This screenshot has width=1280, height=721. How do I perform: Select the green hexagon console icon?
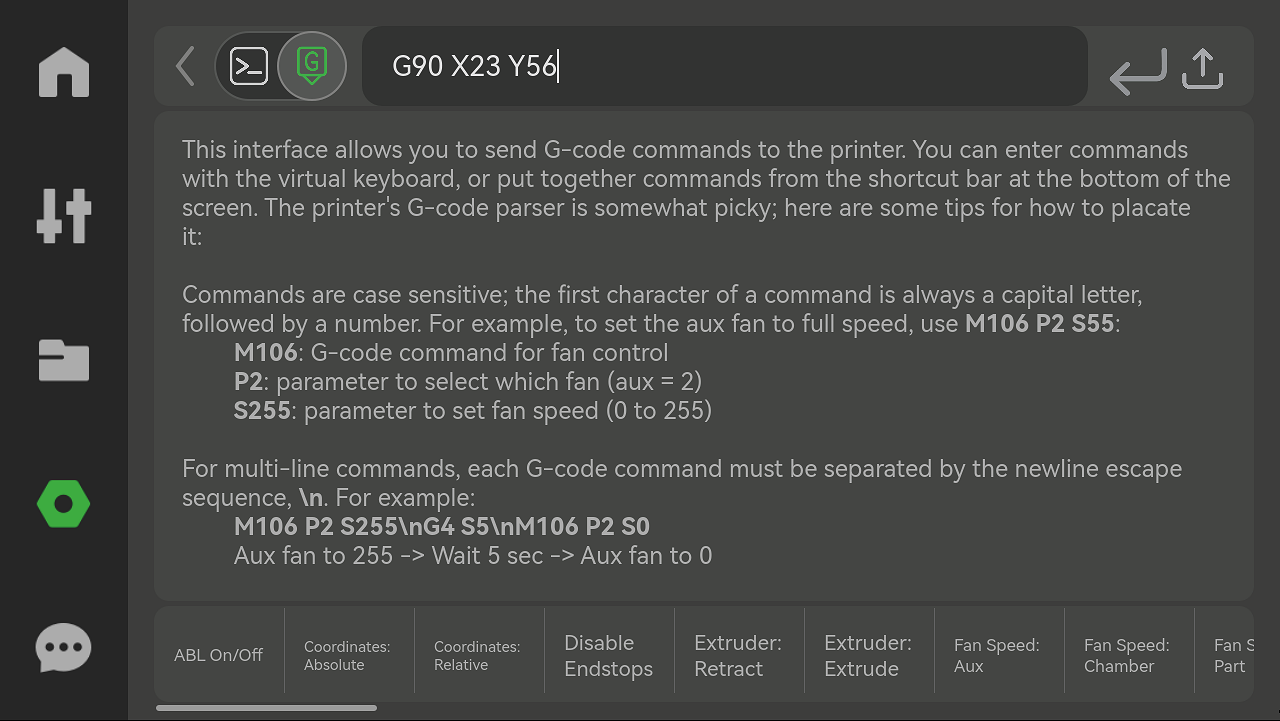[63, 503]
